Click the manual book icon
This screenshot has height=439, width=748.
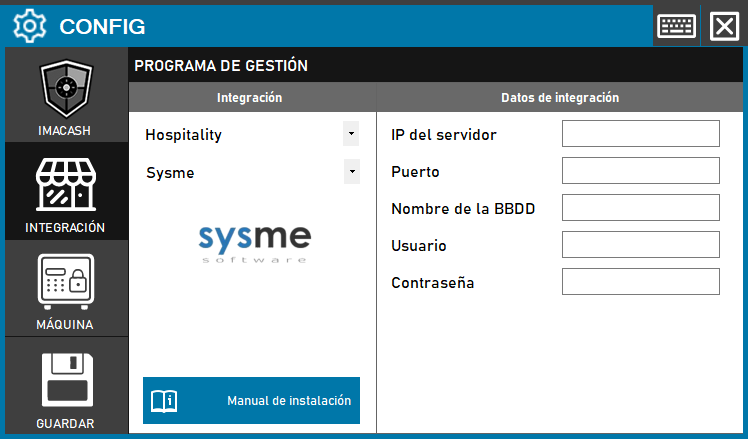point(164,401)
